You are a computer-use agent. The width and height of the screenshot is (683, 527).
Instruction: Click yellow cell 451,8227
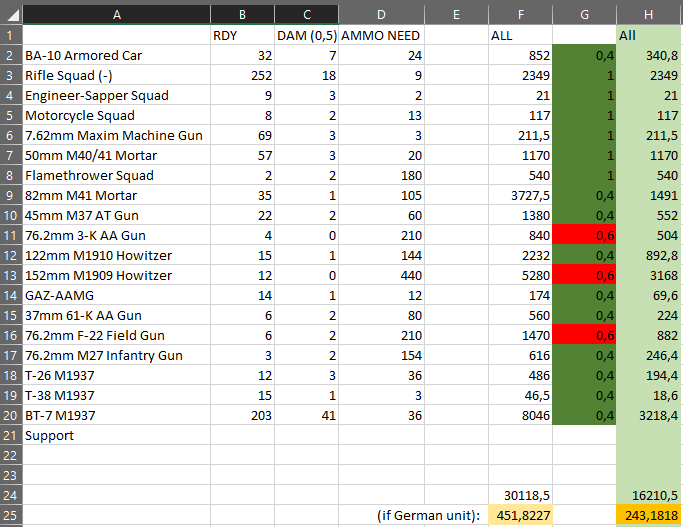(521, 515)
